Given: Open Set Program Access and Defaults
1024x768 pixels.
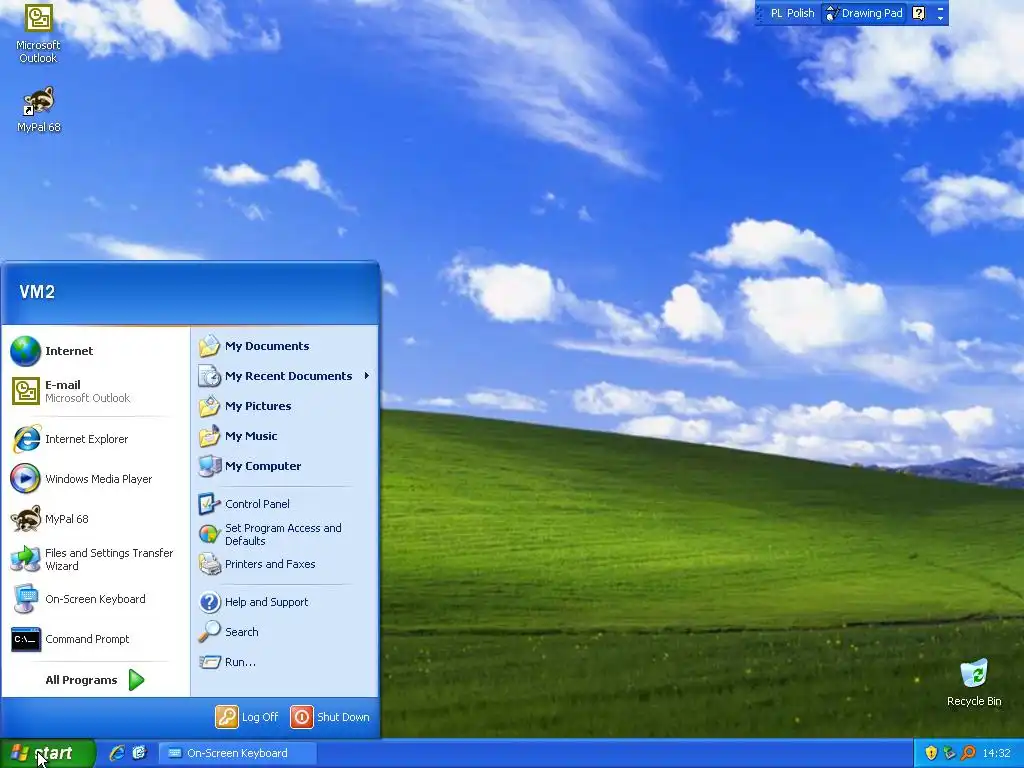Looking at the screenshot, I should click(x=285, y=534).
